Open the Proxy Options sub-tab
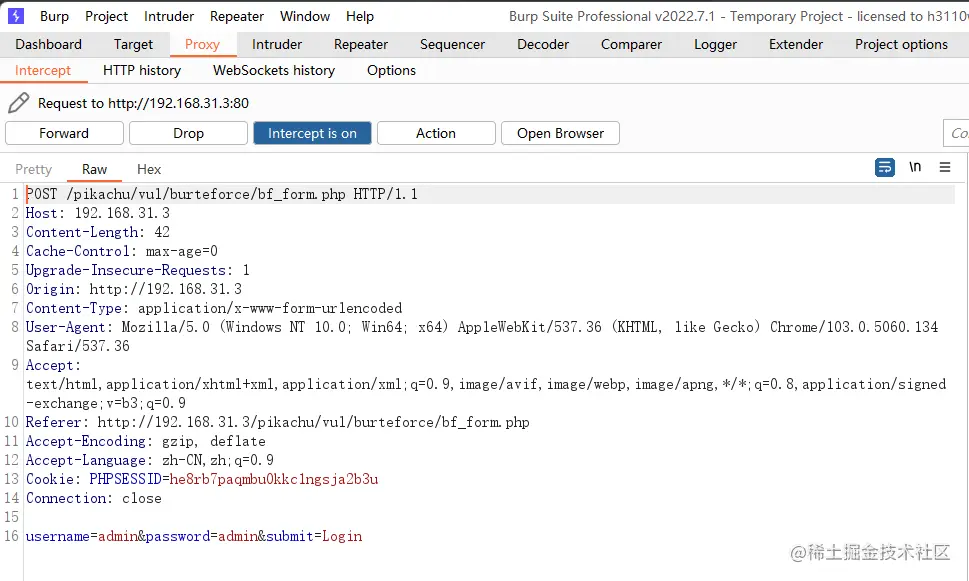The image size is (969, 581). point(391,70)
